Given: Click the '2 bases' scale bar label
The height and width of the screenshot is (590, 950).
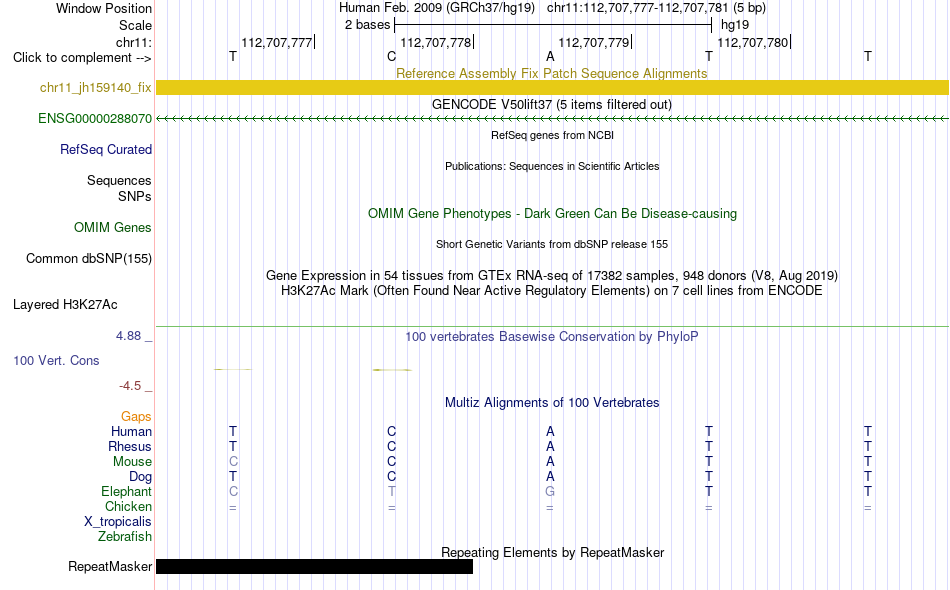Looking at the screenshot, I should (x=367, y=25).
